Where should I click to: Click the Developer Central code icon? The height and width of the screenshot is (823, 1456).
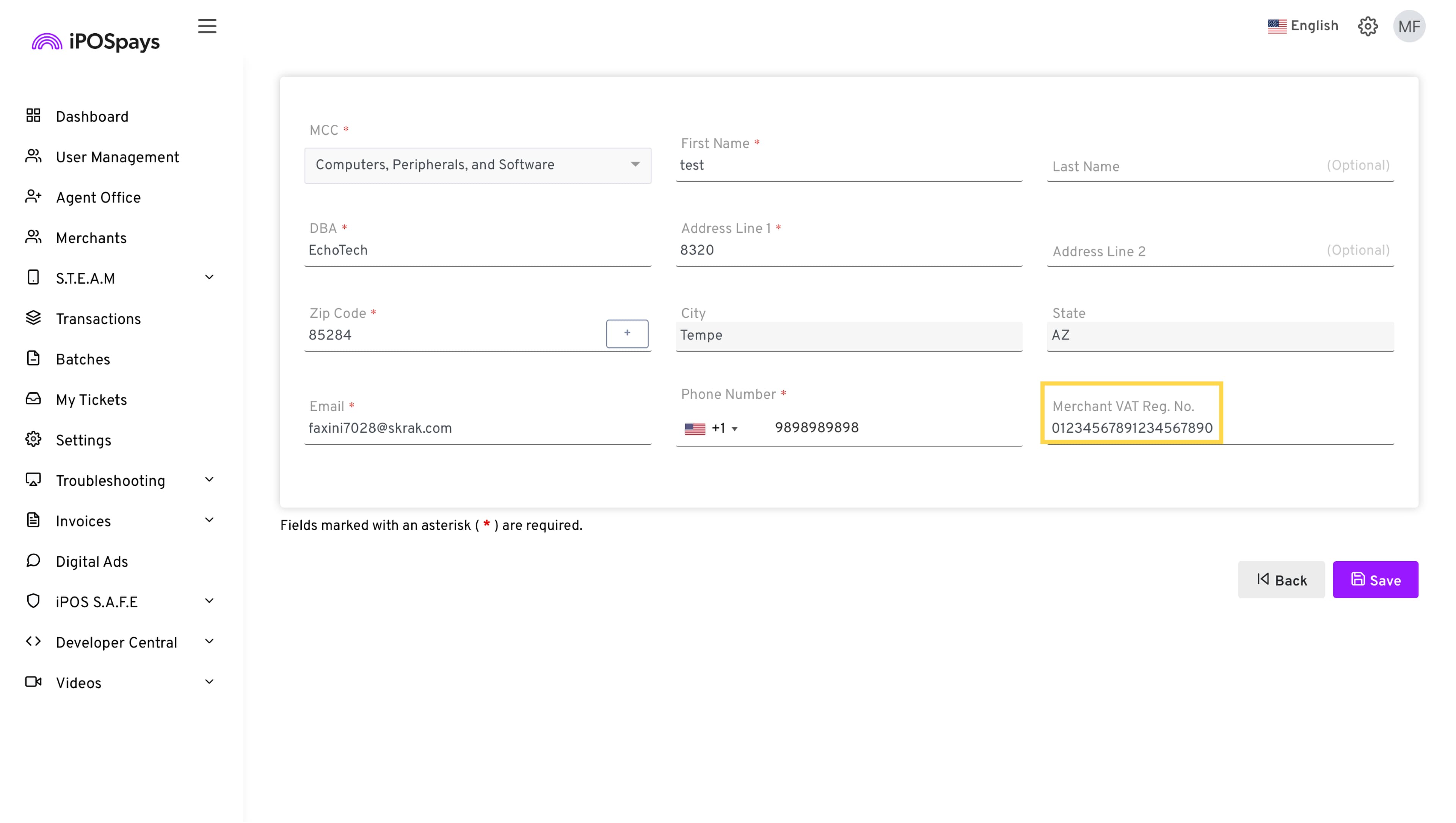(33, 641)
